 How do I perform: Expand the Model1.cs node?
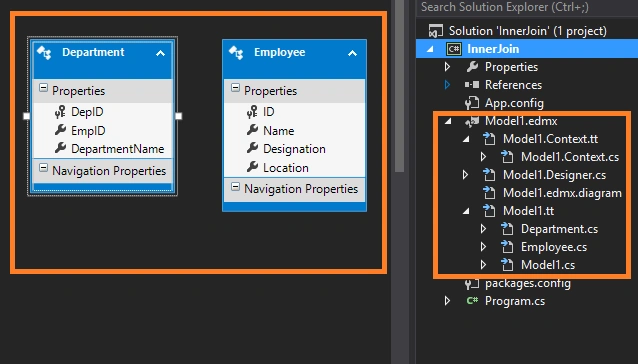tap(483, 265)
